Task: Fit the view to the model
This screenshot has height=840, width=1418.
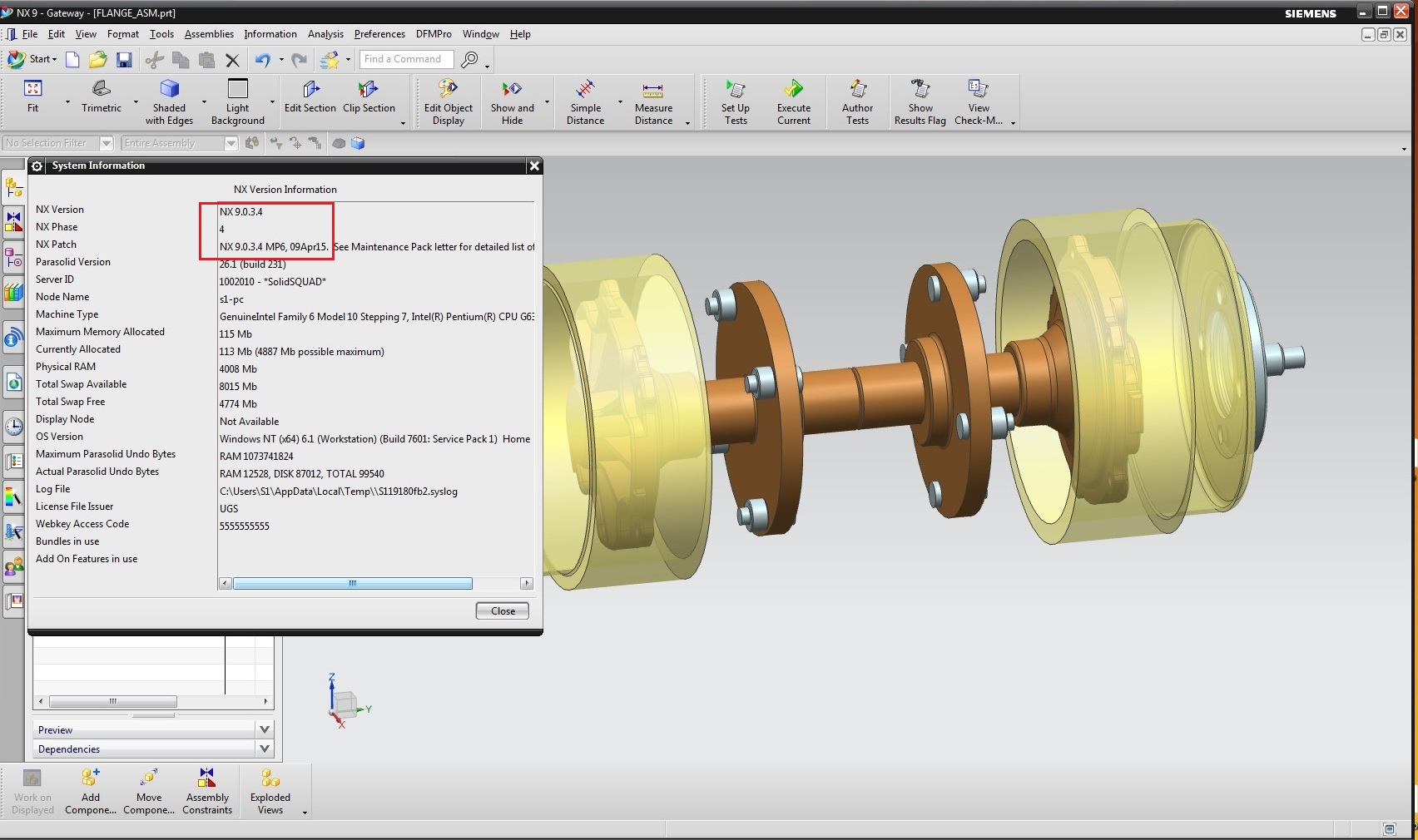Action: click(33, 98)
